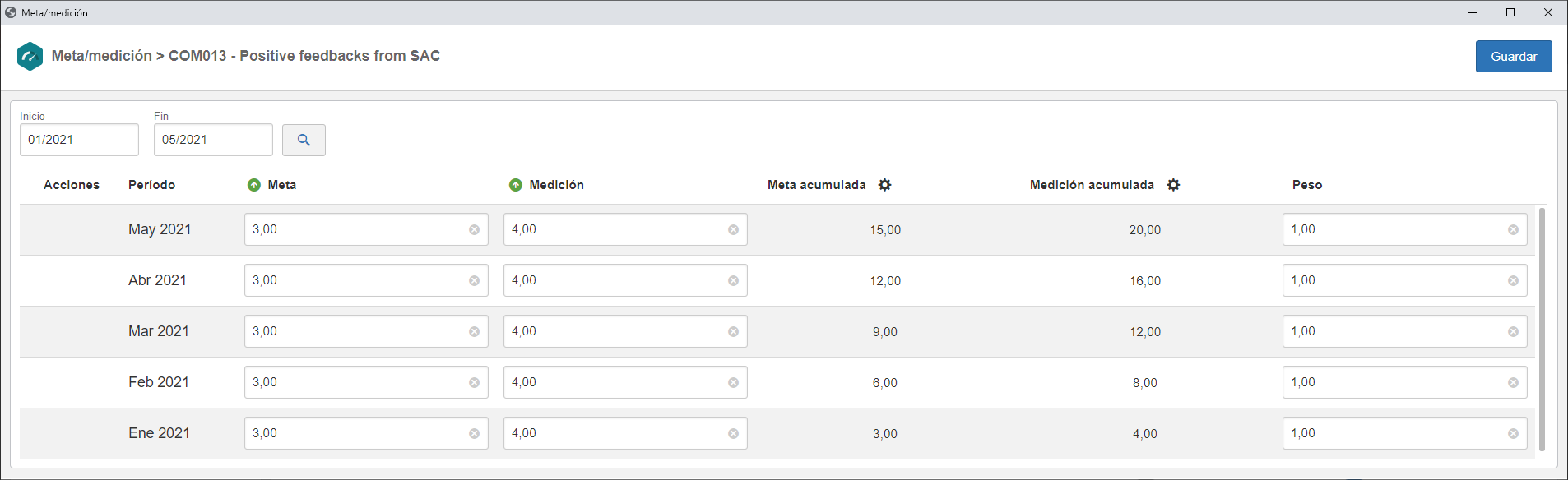
Task: Select the Feb 2021 period label
Action: (x=159, y=382)
